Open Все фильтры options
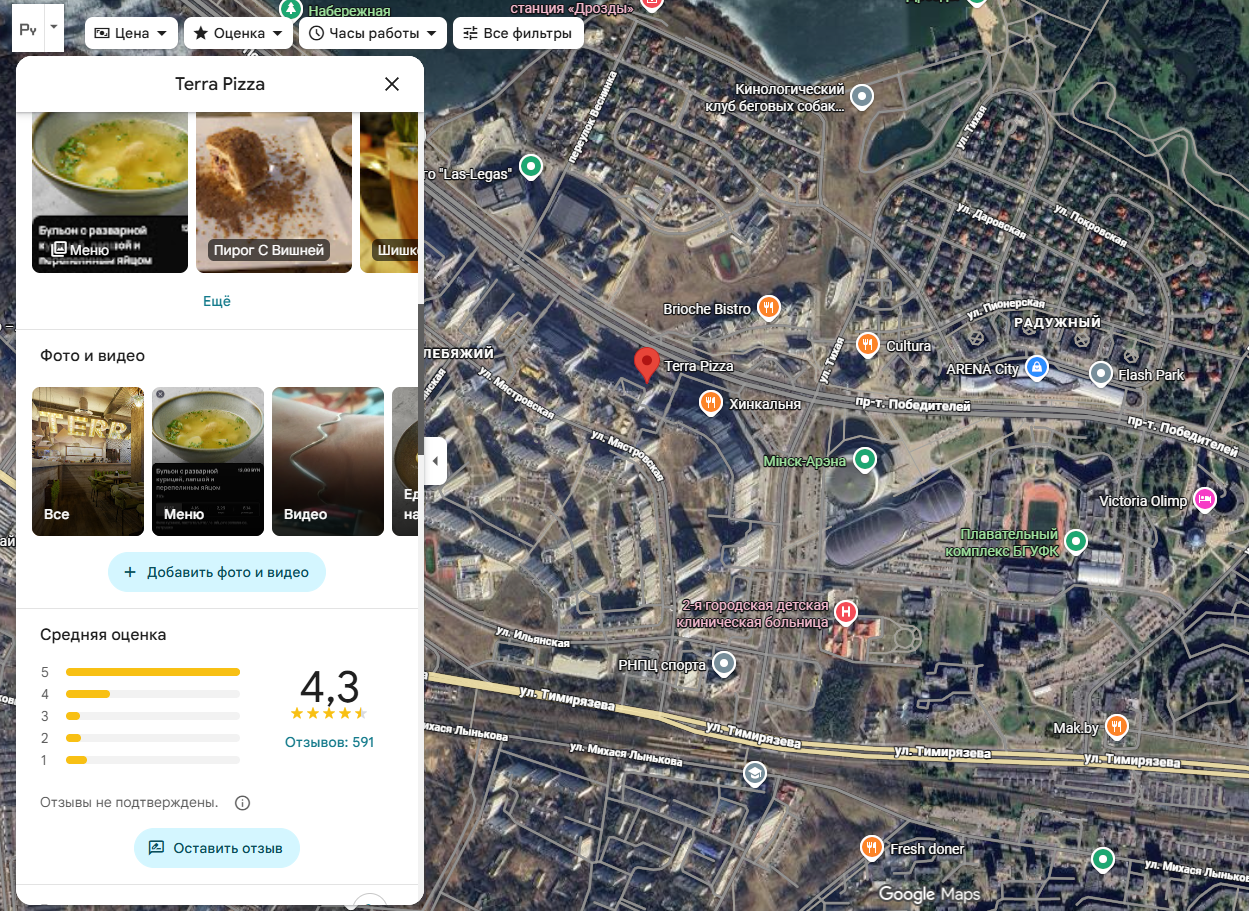This screenshot has height=911, width=1249. click(518, 33)
